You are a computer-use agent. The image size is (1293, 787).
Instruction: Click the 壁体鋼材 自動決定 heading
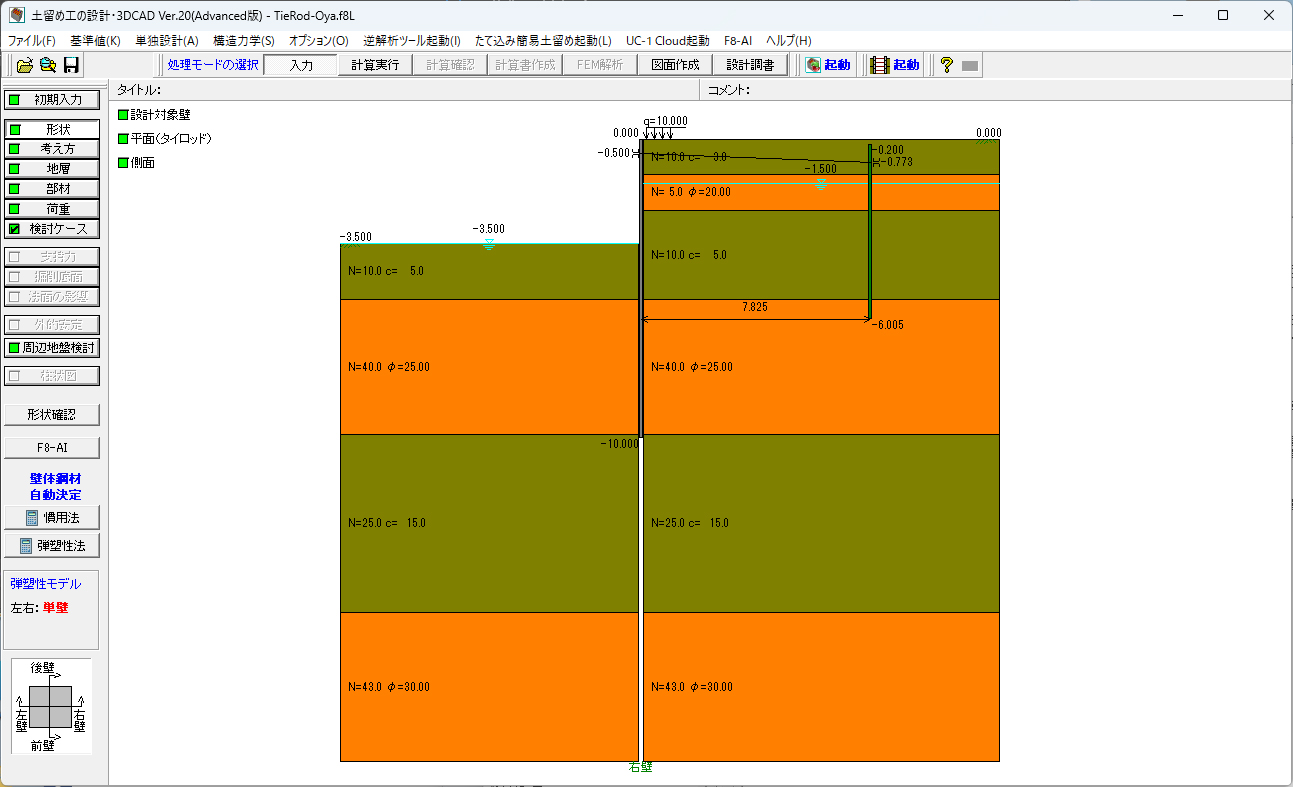56,487
